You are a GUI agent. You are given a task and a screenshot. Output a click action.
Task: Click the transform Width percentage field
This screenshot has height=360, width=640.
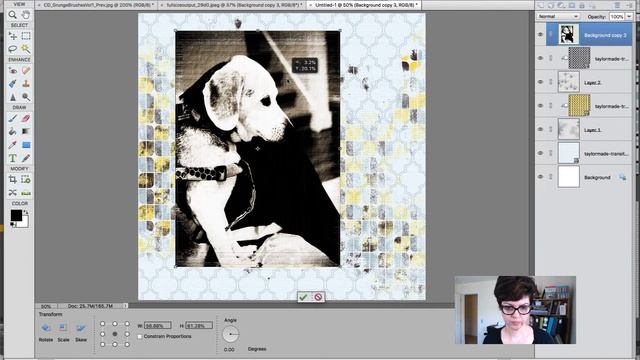[158, 326]
